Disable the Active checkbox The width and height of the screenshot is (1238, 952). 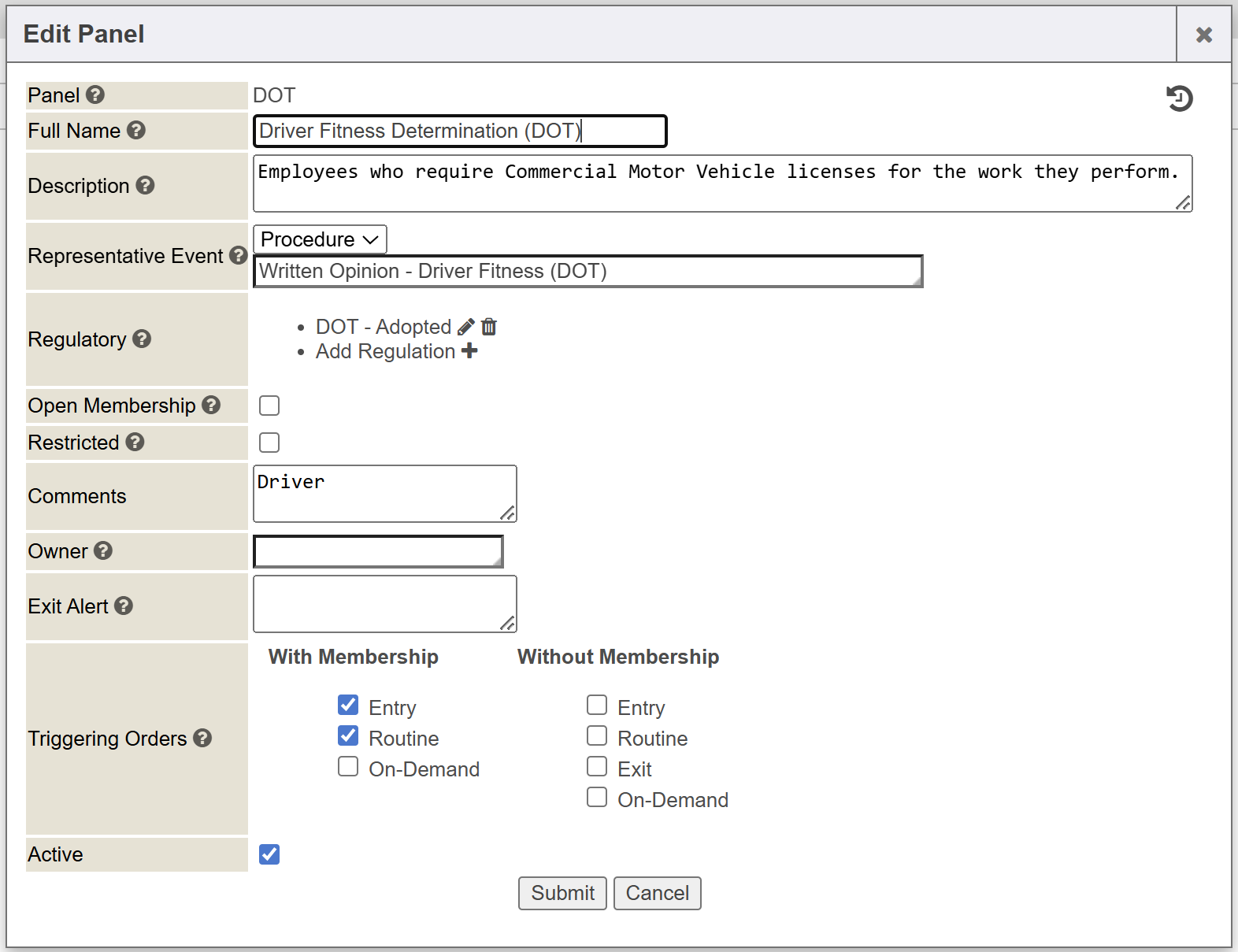point(269,854)
